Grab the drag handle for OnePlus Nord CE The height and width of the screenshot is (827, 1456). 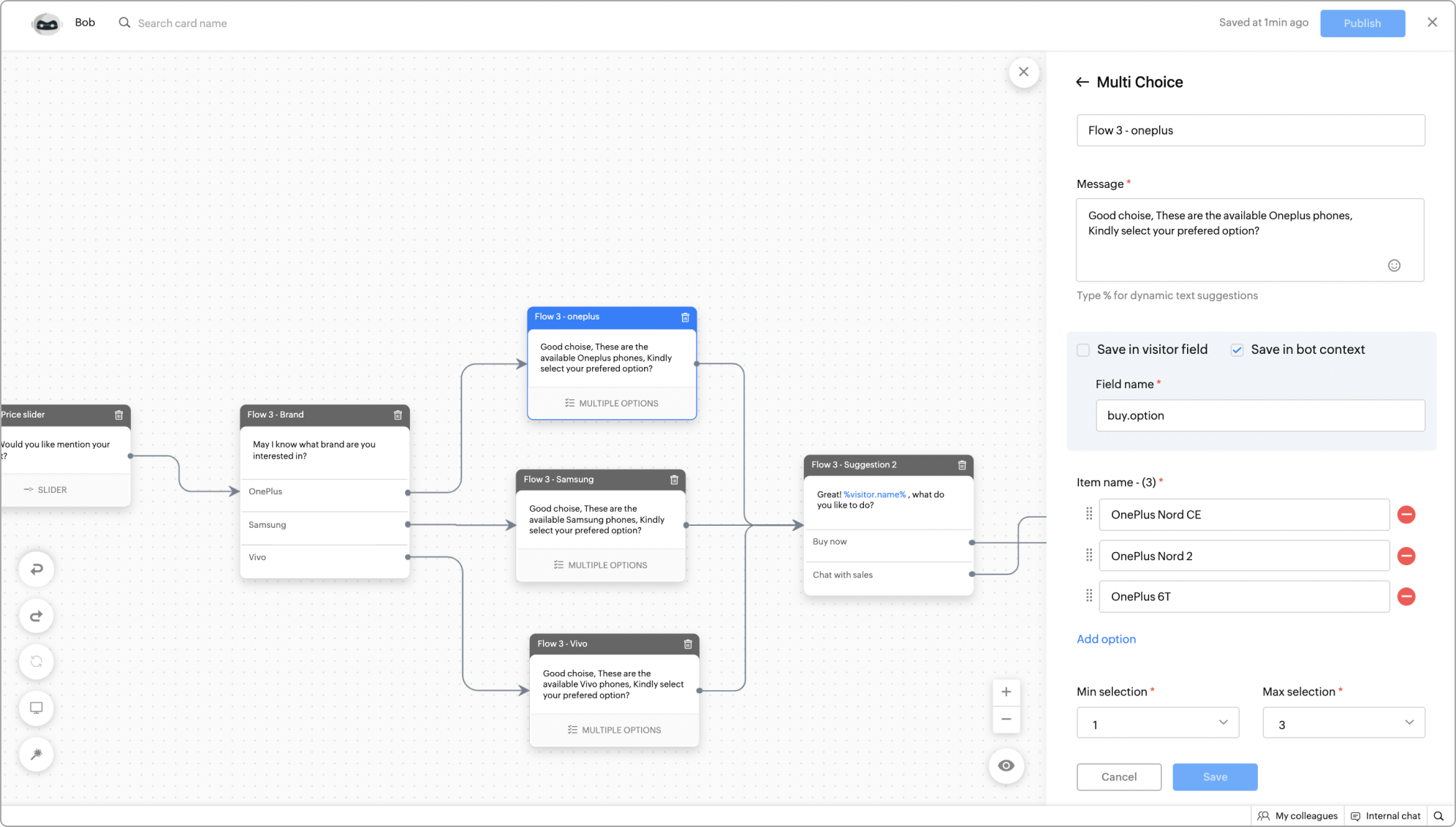1089,514
